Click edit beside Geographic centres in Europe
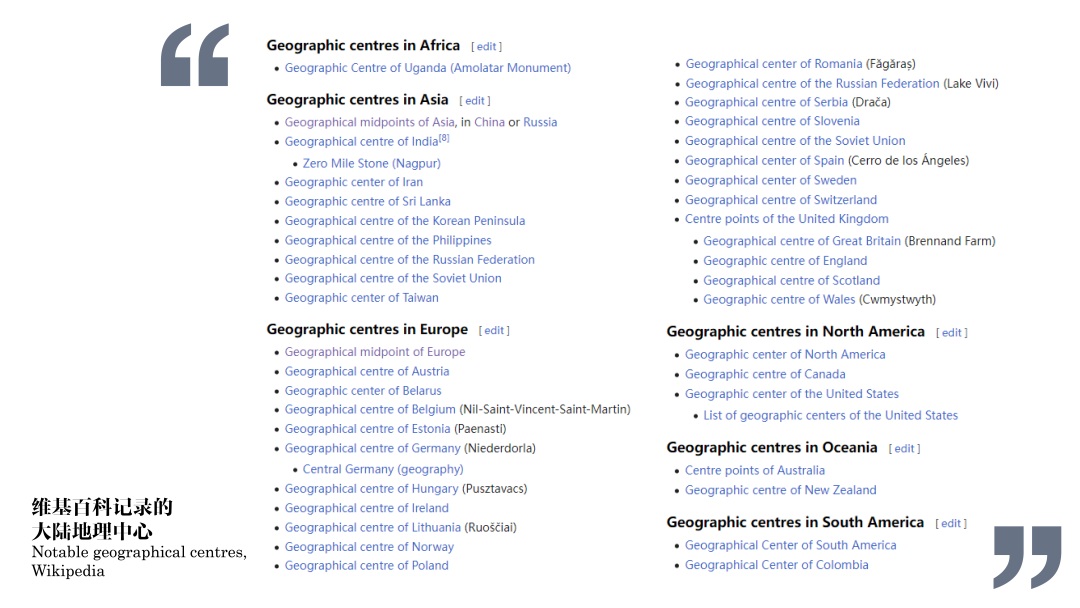1080x608 pixels. coord(494,331)
